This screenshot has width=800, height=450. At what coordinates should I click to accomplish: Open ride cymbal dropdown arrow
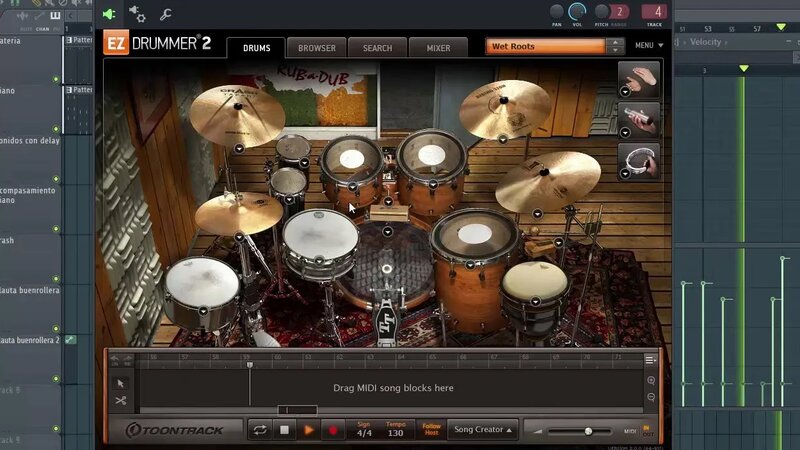[x=537, y=214]
